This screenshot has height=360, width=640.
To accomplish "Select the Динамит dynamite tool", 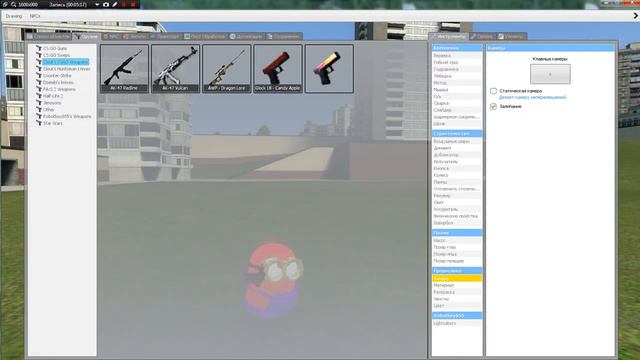I will 457,148.
